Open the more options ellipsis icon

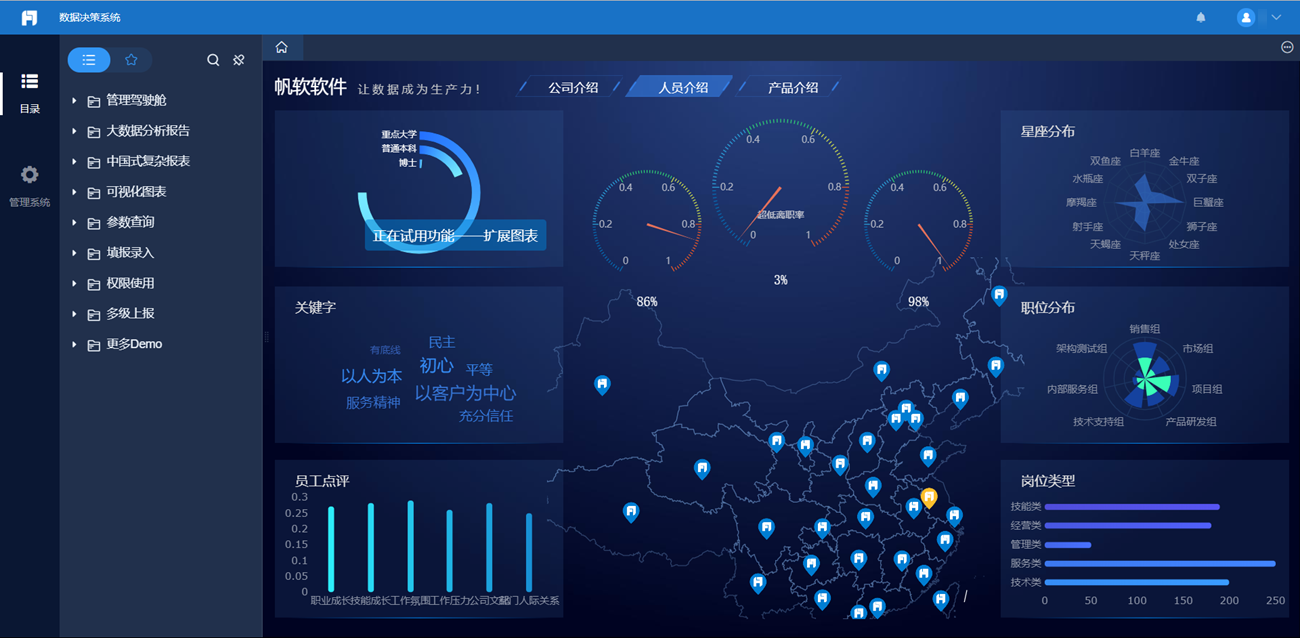1287,47
